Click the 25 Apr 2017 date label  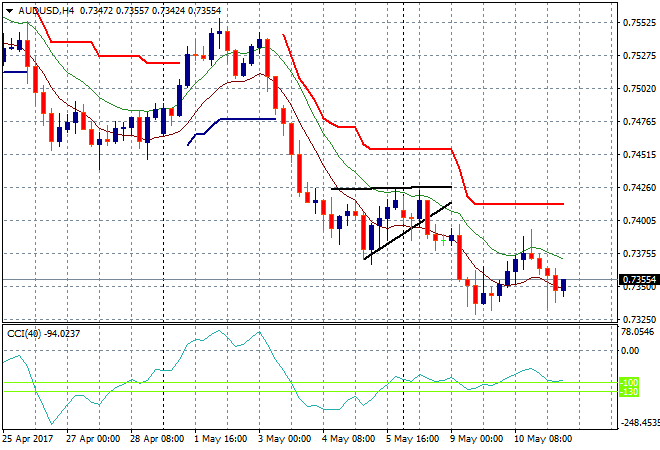[28, 439]
